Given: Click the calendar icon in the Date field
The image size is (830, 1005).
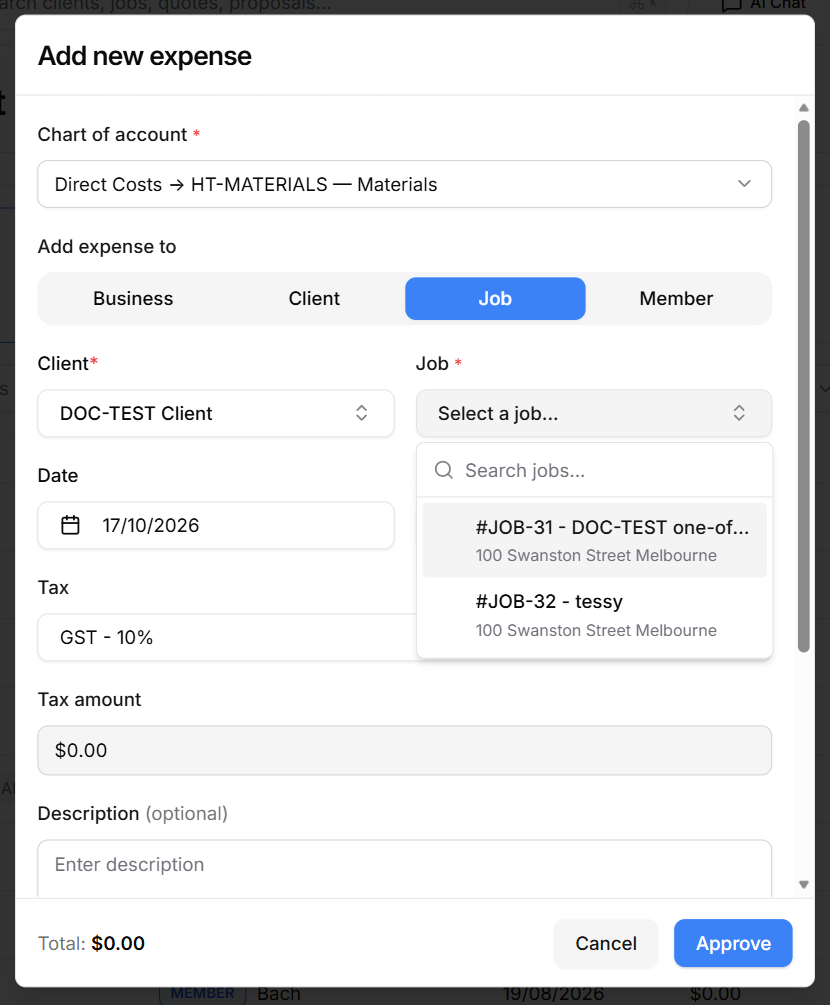Looking at the screenshot, I should click(71, 525).
